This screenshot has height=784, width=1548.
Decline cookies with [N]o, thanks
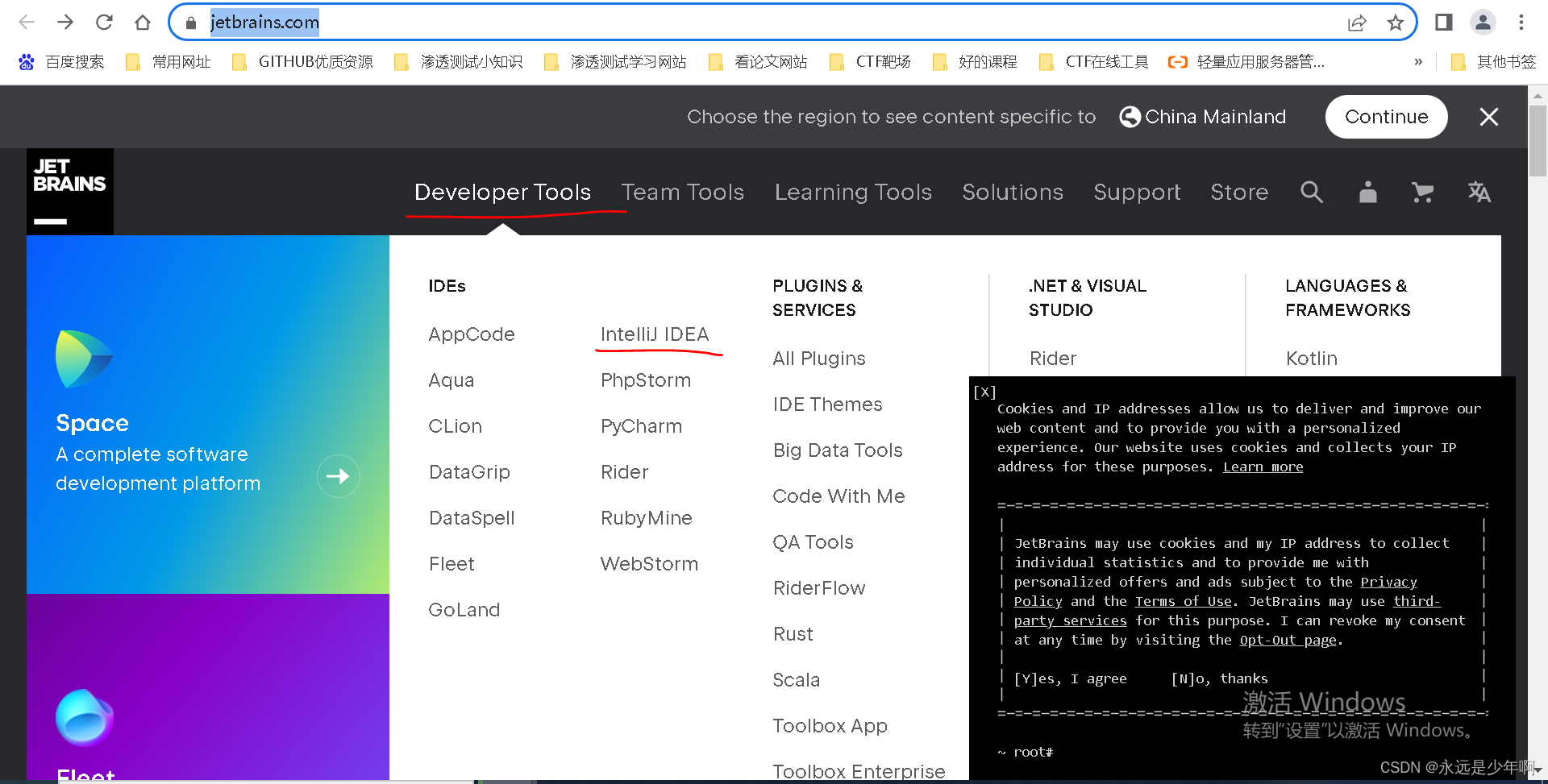1219,678
